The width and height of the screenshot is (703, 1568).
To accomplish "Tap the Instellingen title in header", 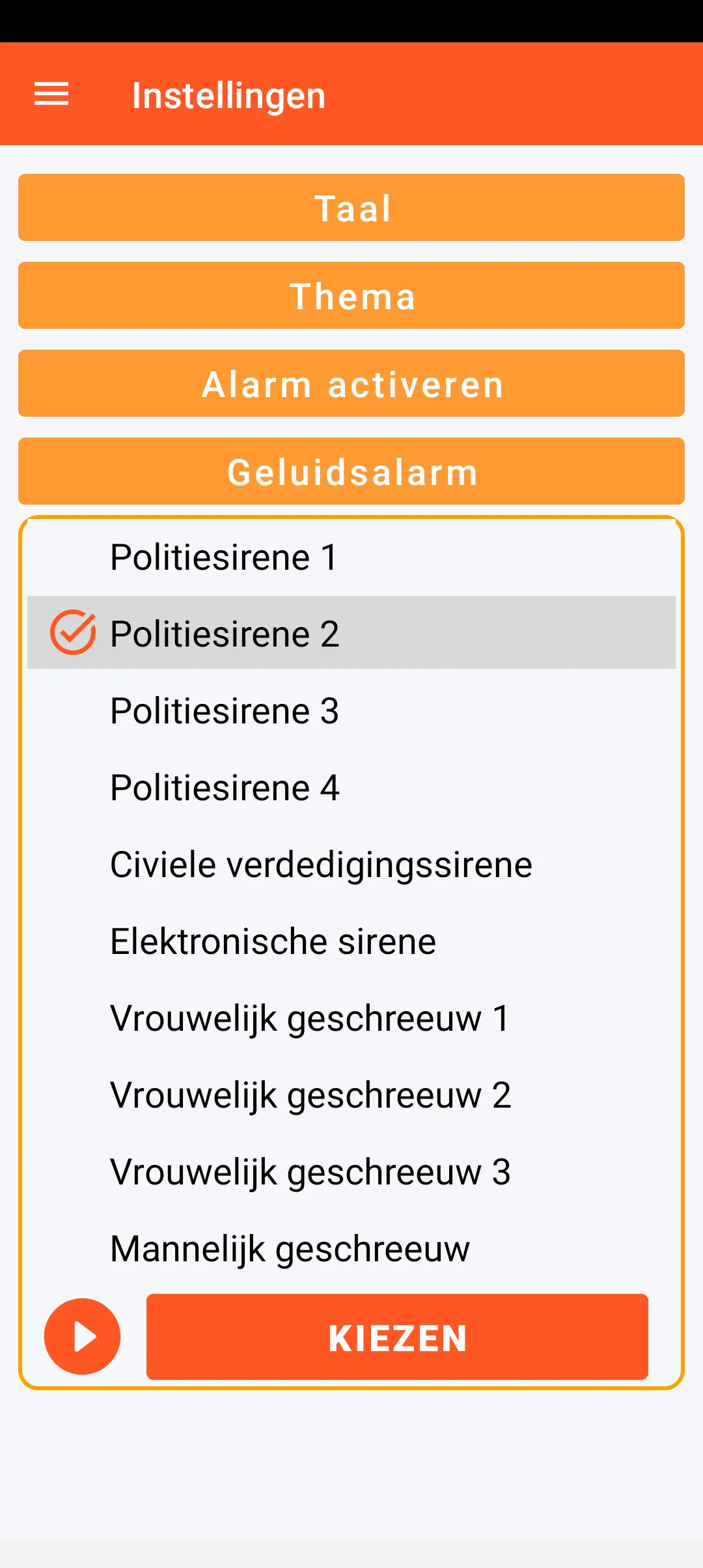I will [x=228, y=96].
